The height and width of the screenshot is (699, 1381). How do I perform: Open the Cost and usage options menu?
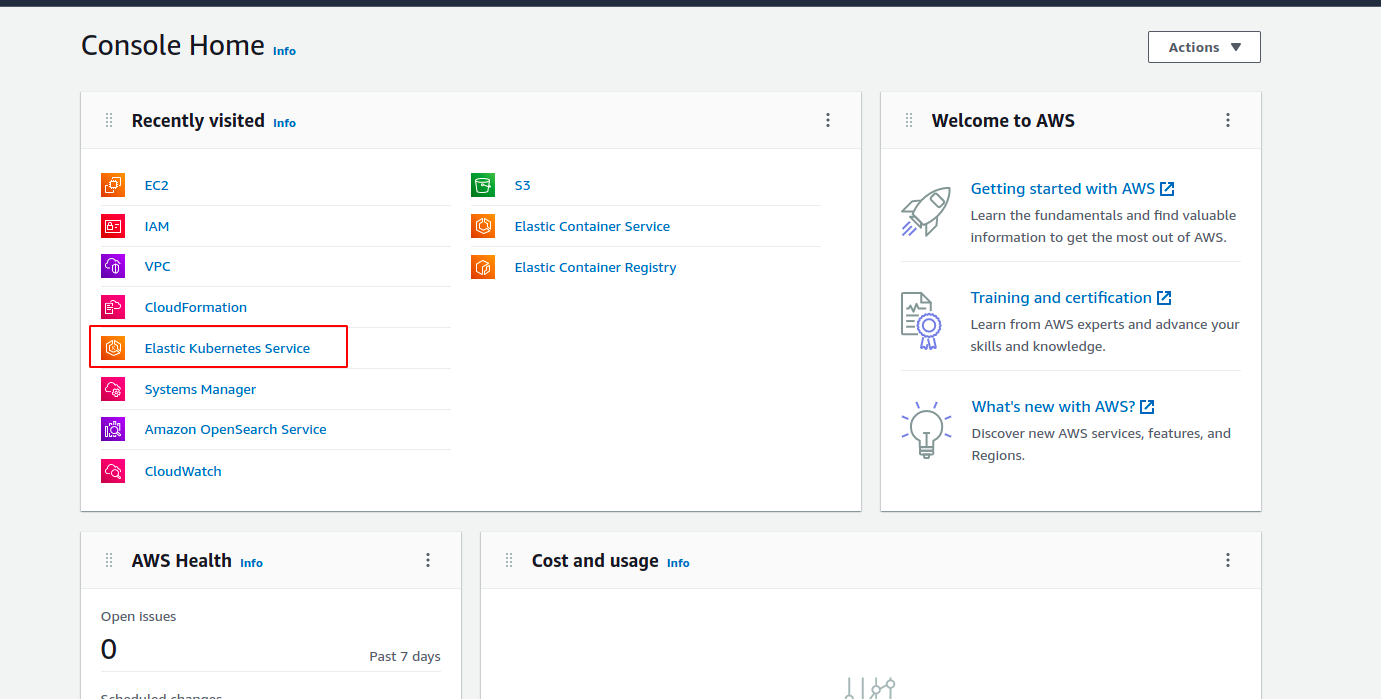1228,560
